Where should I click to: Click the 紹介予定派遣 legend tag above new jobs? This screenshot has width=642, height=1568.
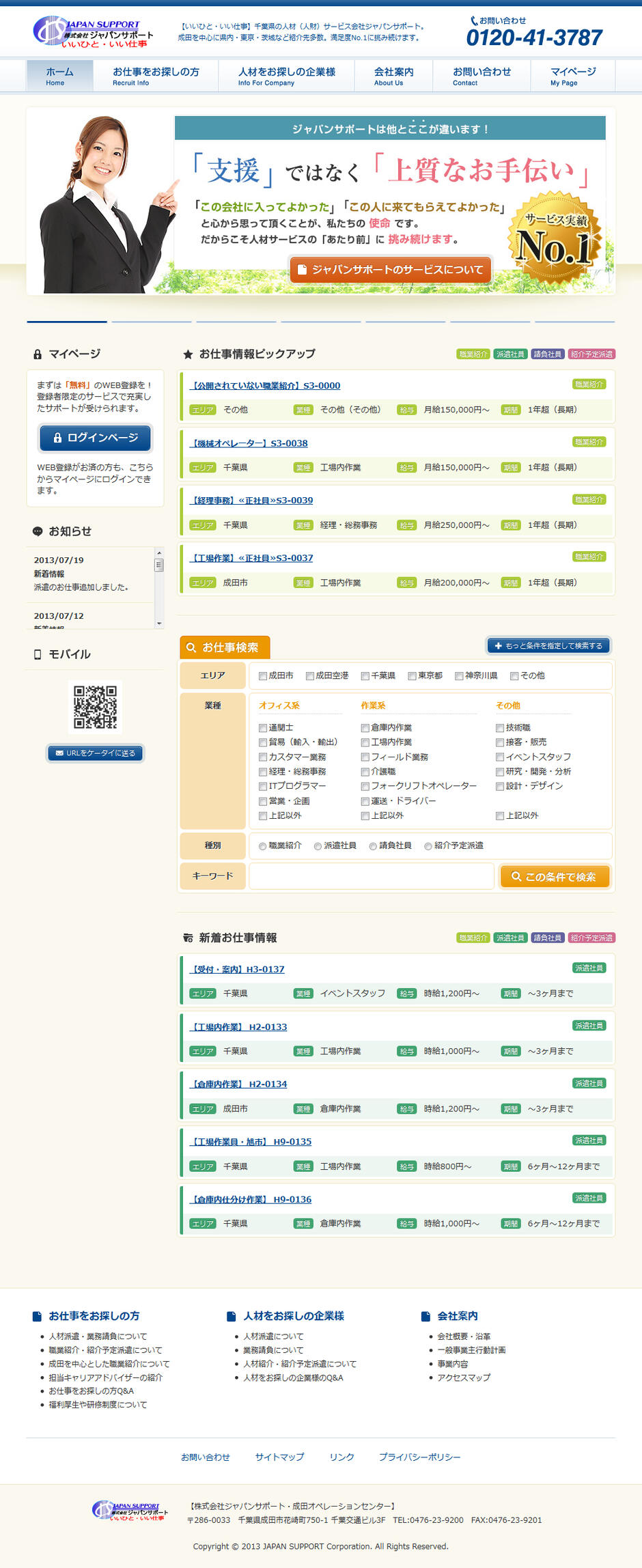point(591,938)
